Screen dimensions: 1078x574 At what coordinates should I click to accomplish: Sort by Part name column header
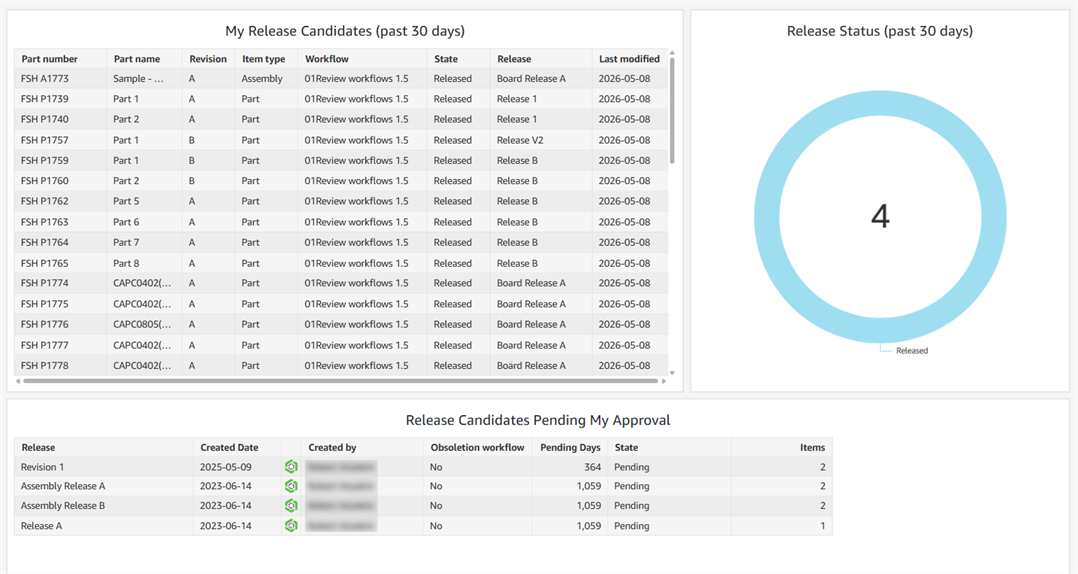pos(137,59)
